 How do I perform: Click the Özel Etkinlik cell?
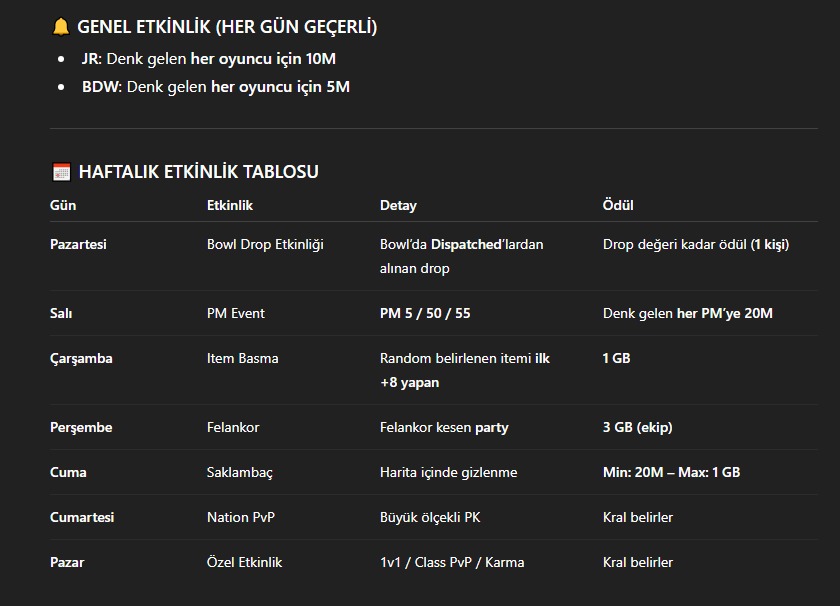click(244, 563)
